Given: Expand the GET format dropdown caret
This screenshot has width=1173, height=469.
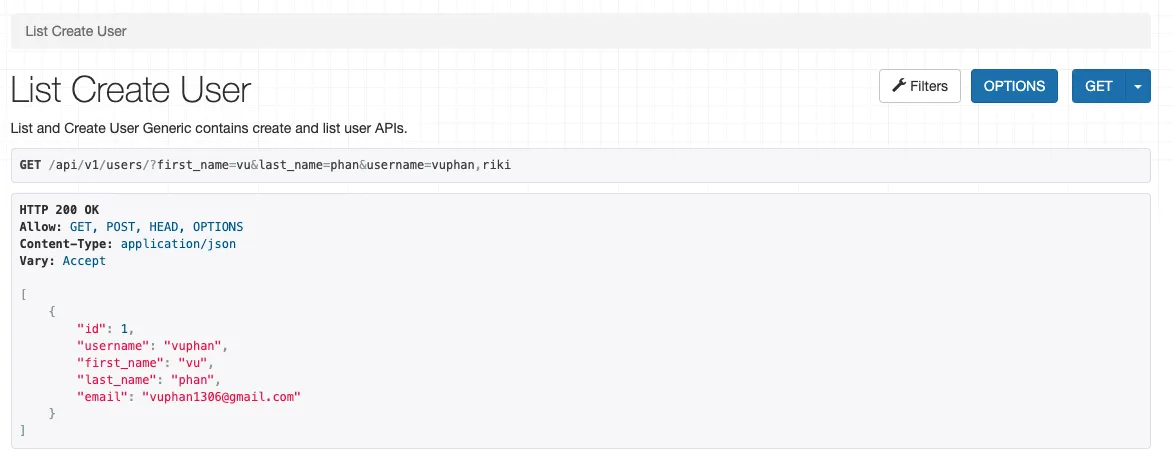Looking at the screenshot, I should pyautogui.click(x=1138, y=86).
